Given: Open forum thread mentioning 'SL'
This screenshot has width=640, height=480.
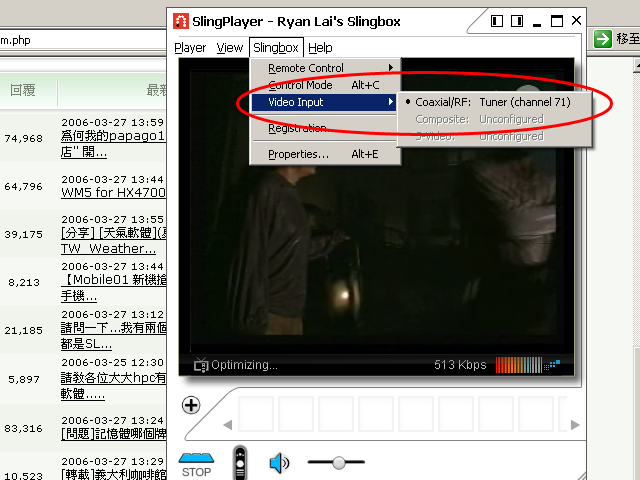Looking at the screenshot, I should (113, 336).
